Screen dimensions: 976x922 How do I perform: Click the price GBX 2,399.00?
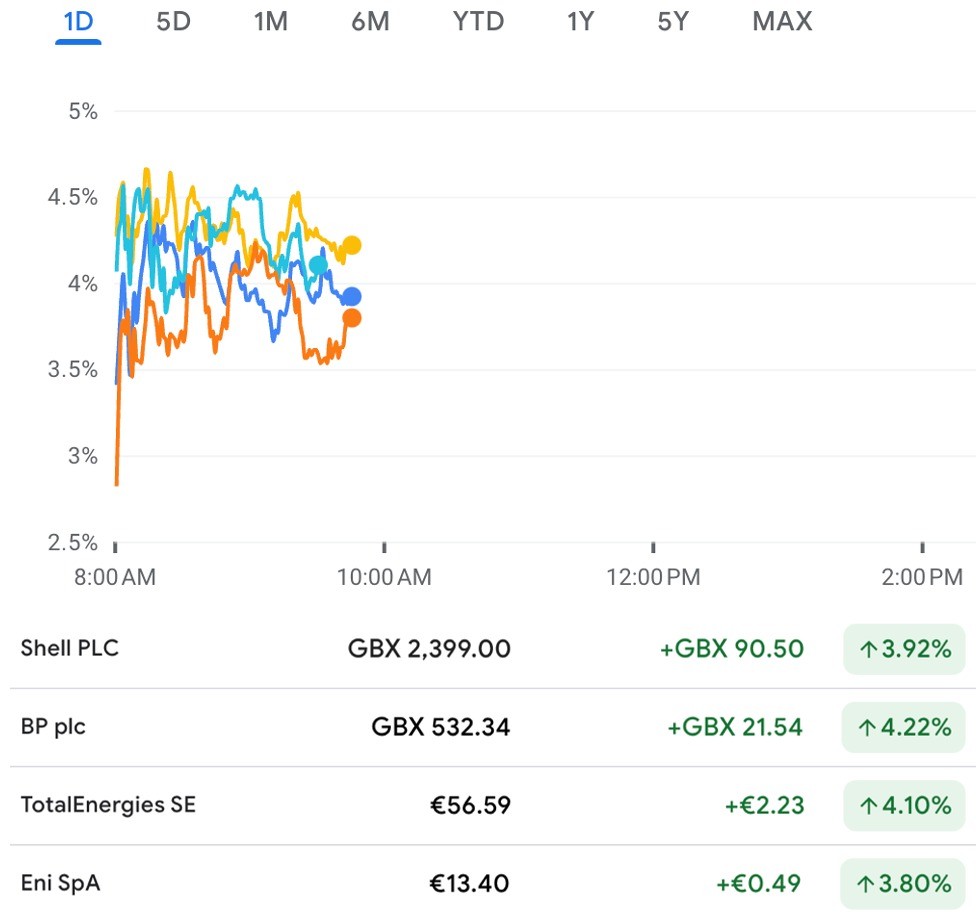point(429,649)
